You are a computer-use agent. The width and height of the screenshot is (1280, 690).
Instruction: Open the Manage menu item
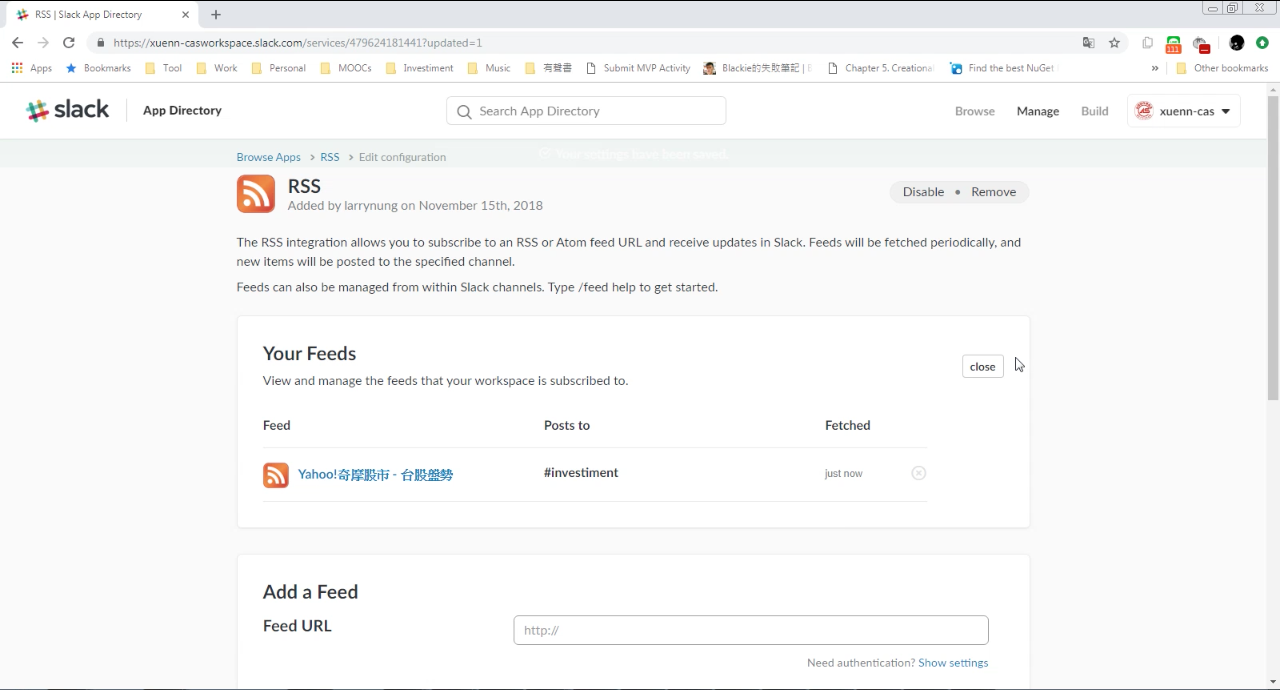pyautogui.click(x=1038, y=111)
